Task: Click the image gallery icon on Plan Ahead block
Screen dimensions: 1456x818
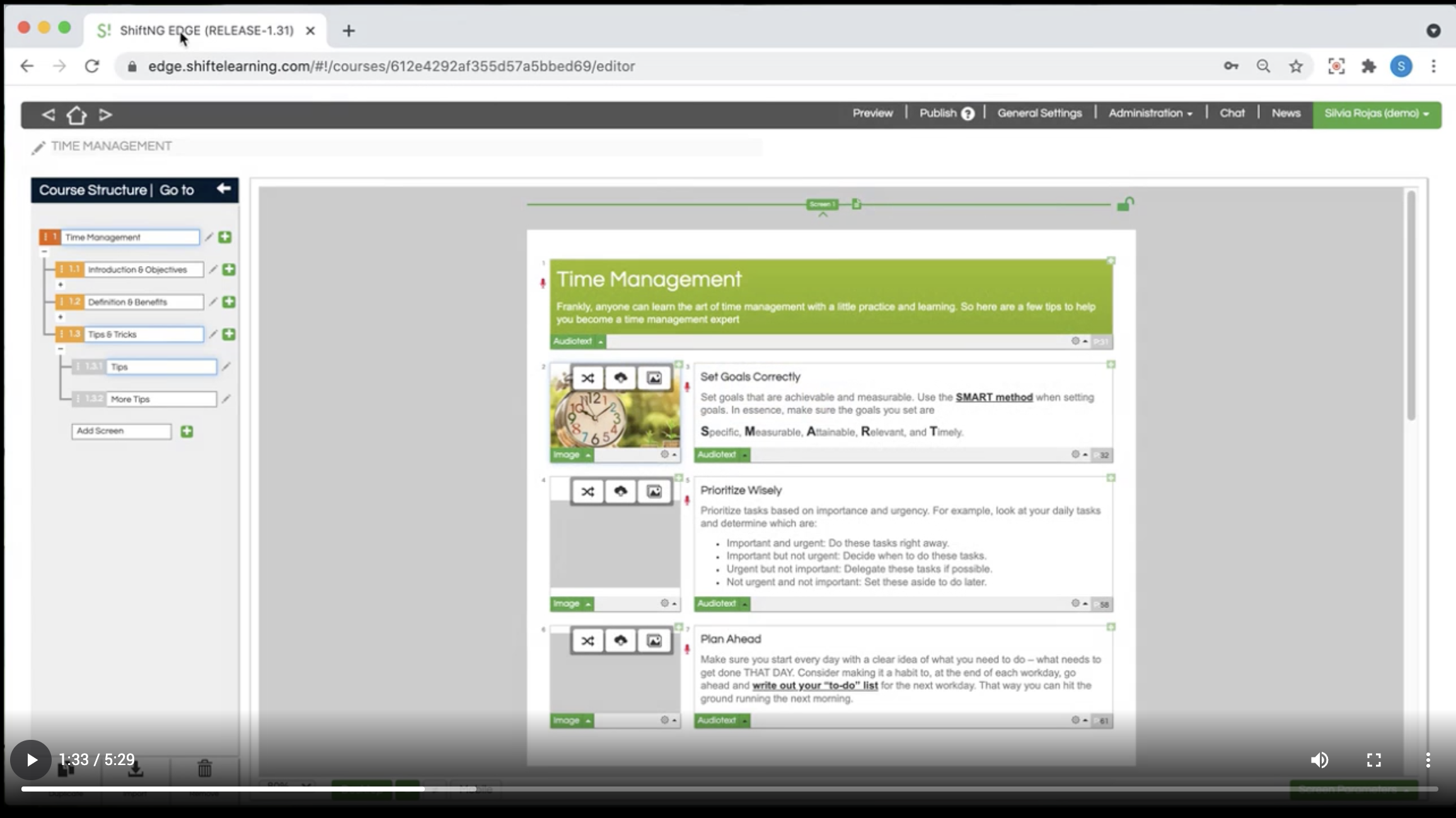Action: (x=654, y=641)
